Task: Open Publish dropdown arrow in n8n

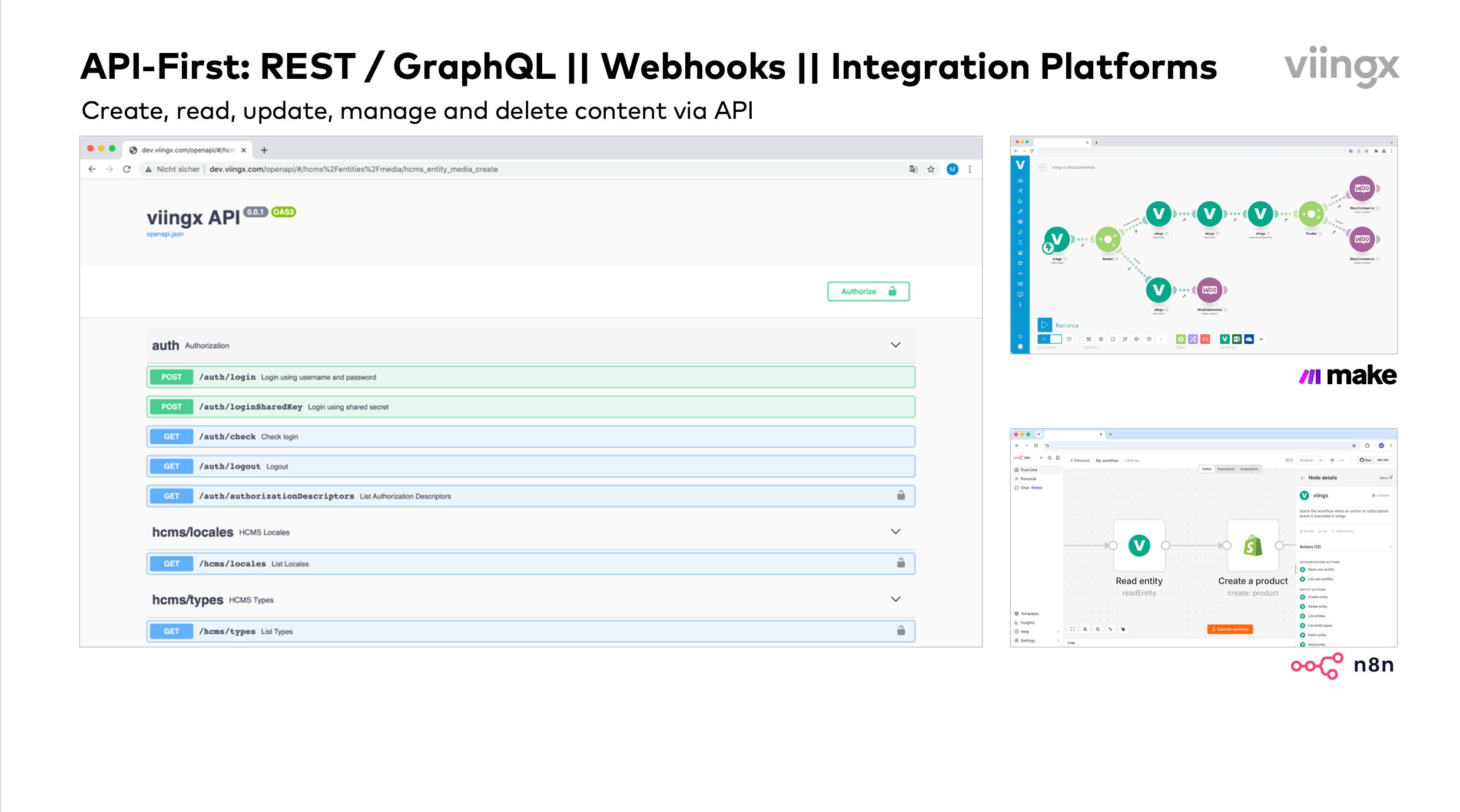Action: pos(1320,460)
